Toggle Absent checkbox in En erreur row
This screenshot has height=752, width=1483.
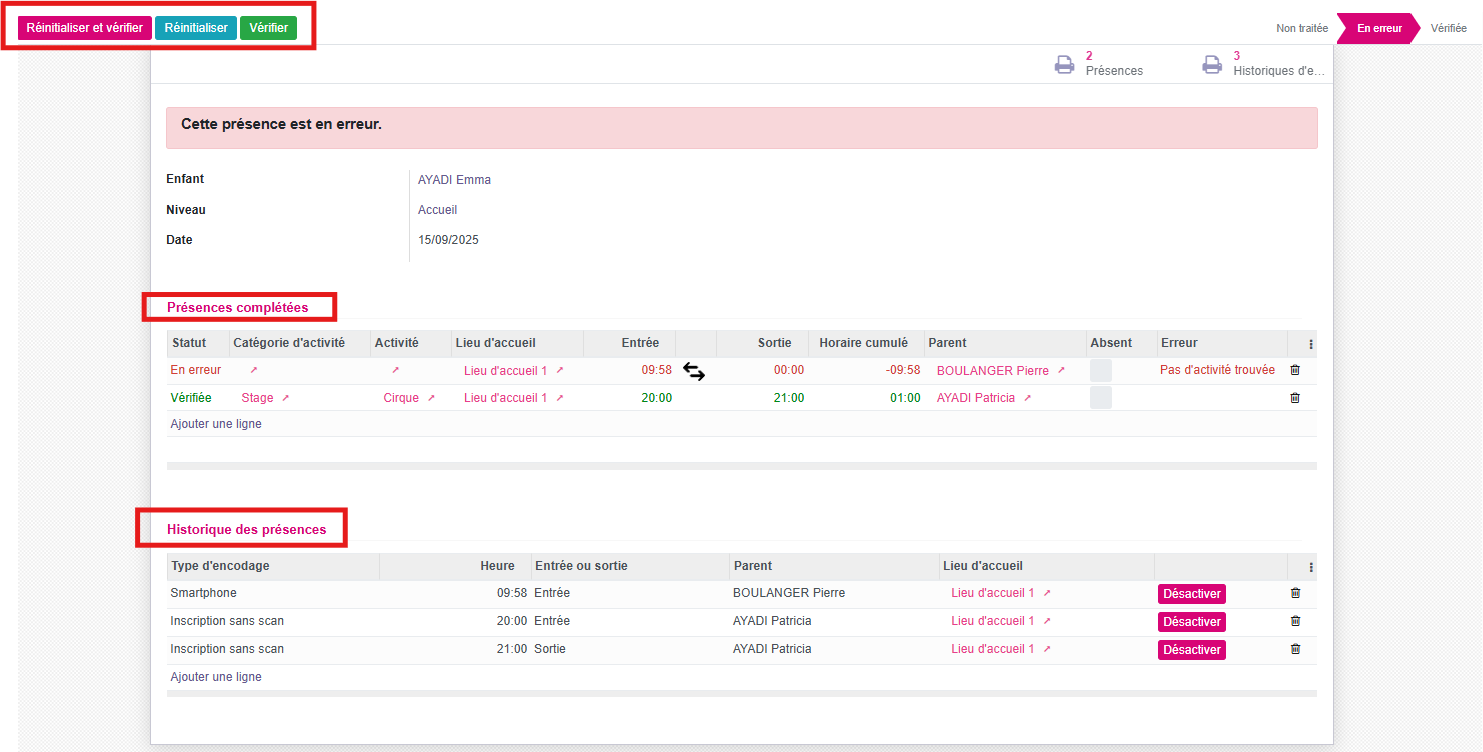tap(1100, 370)
